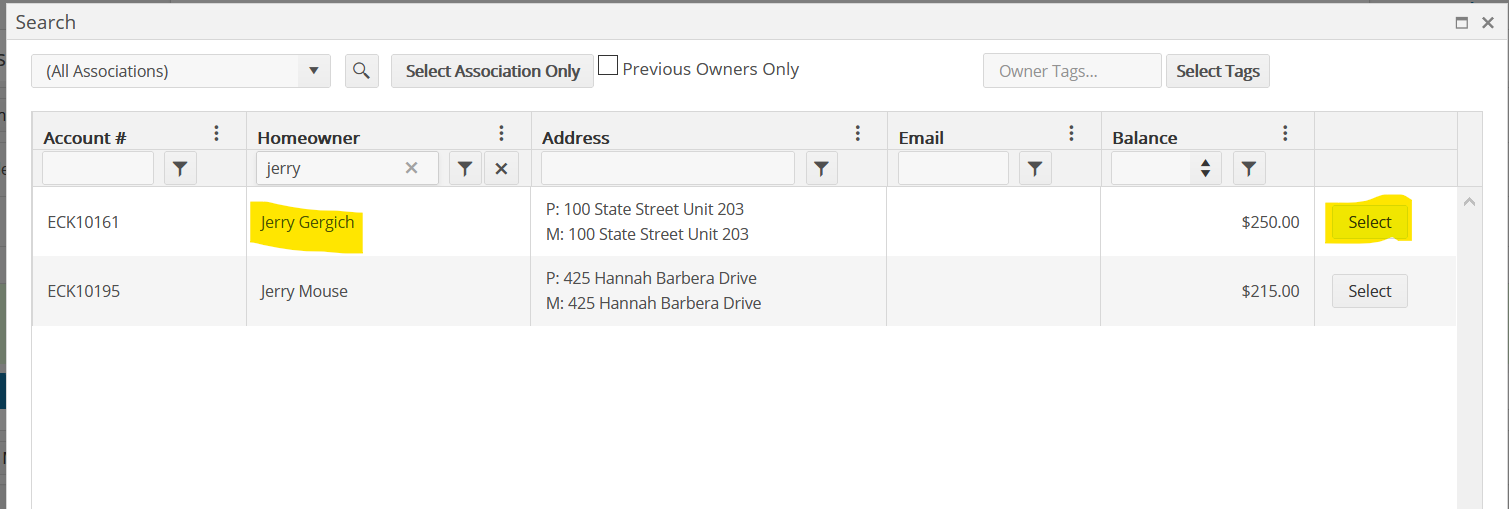Clear the 'jerry' text inside Homeowner field
Screen dimensions: 1509x509
tap(411, 168)
